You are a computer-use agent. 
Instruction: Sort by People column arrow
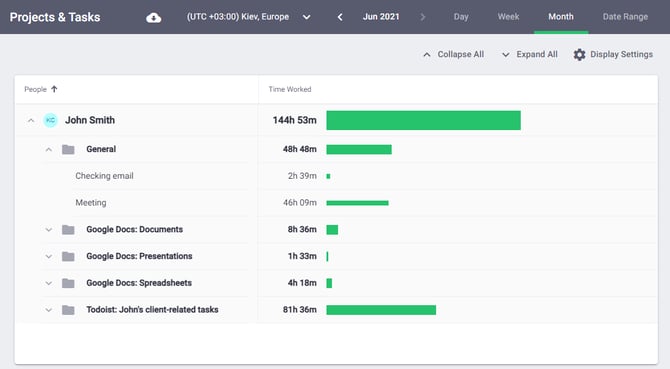click(x=54, y=89)
